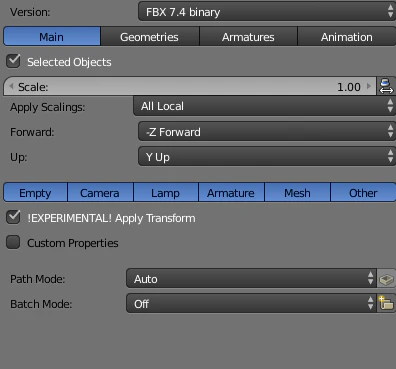Image resolution: width=396 pixels, height=369 pixels.
Task: Switch to the Geometries tab
Action: pyautogui.click(x=149, y=37)
